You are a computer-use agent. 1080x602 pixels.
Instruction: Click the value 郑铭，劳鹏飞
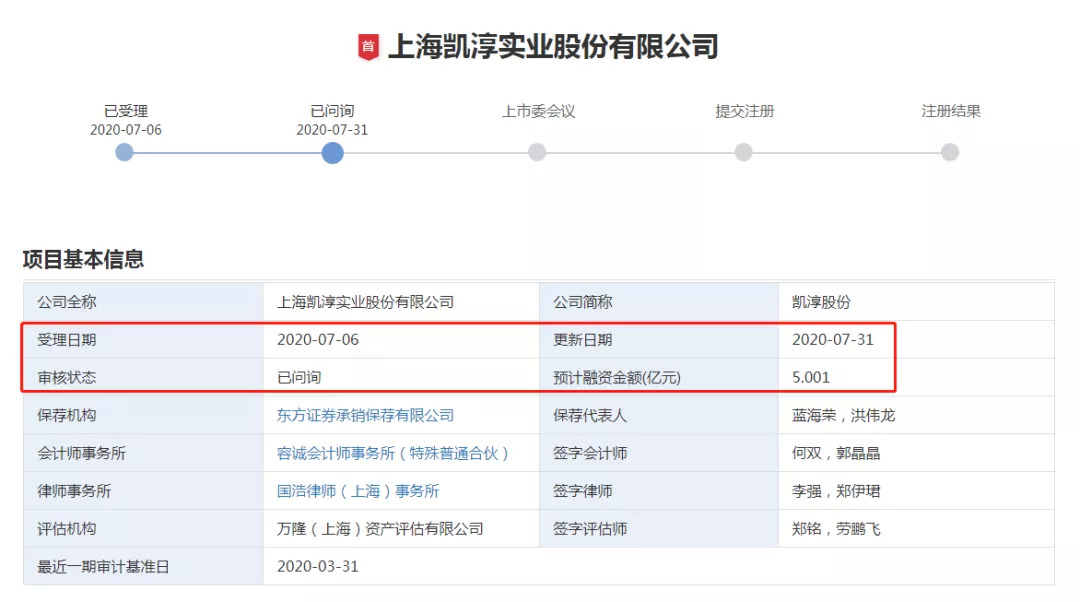pyautogui.click(x=835, y=529)
